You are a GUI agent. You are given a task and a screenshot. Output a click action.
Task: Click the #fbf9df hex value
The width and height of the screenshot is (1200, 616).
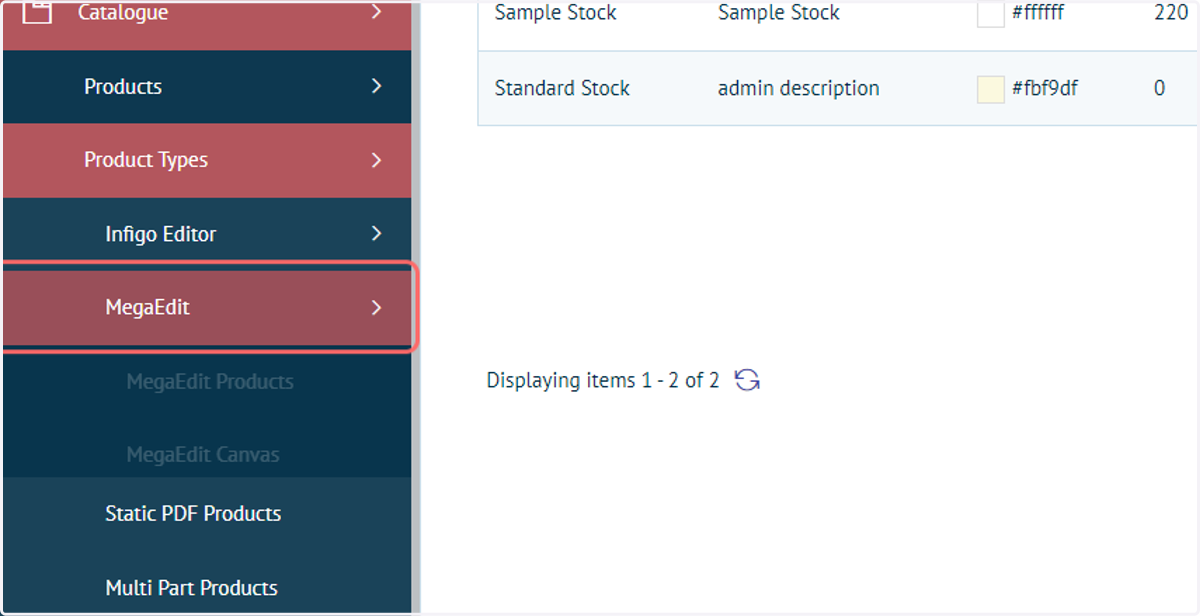click(1044, 88)
